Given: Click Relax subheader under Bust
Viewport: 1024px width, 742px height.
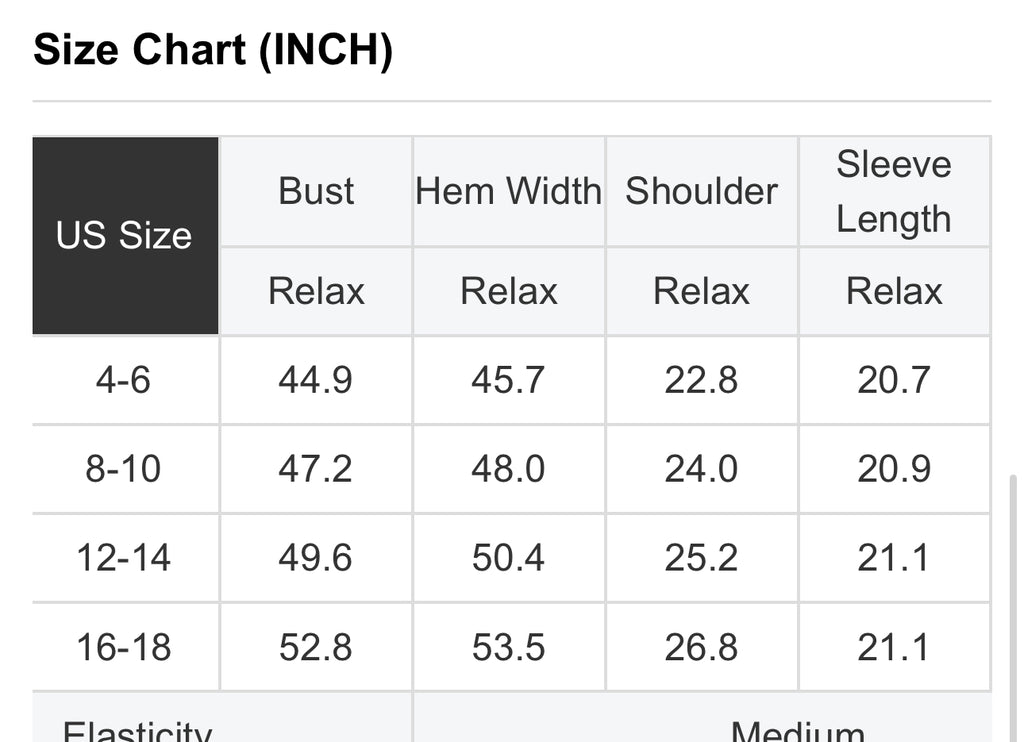Looking at the screenshot, I should click(316, 291).
